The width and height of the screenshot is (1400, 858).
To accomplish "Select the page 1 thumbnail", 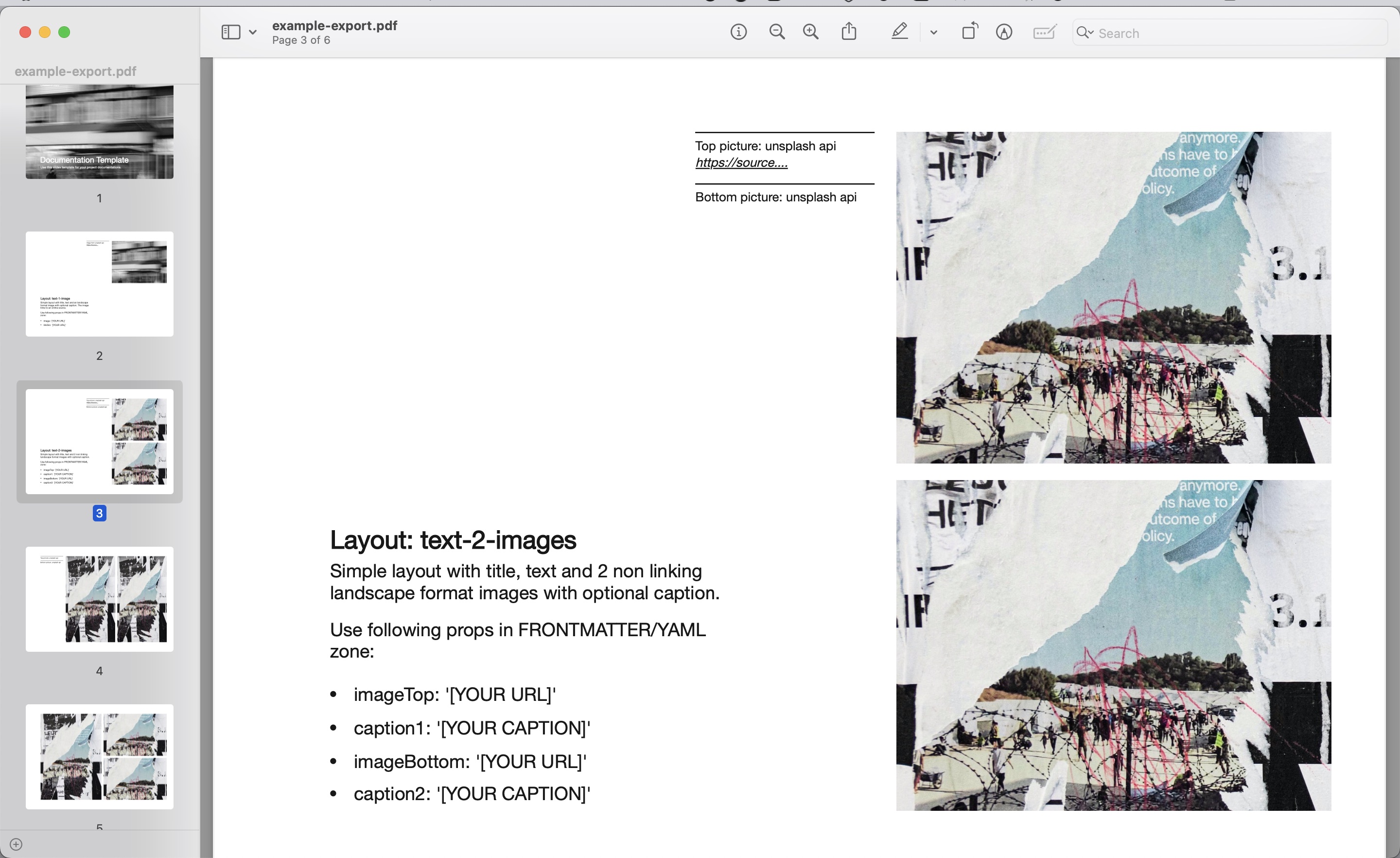I will pos(100,131).
